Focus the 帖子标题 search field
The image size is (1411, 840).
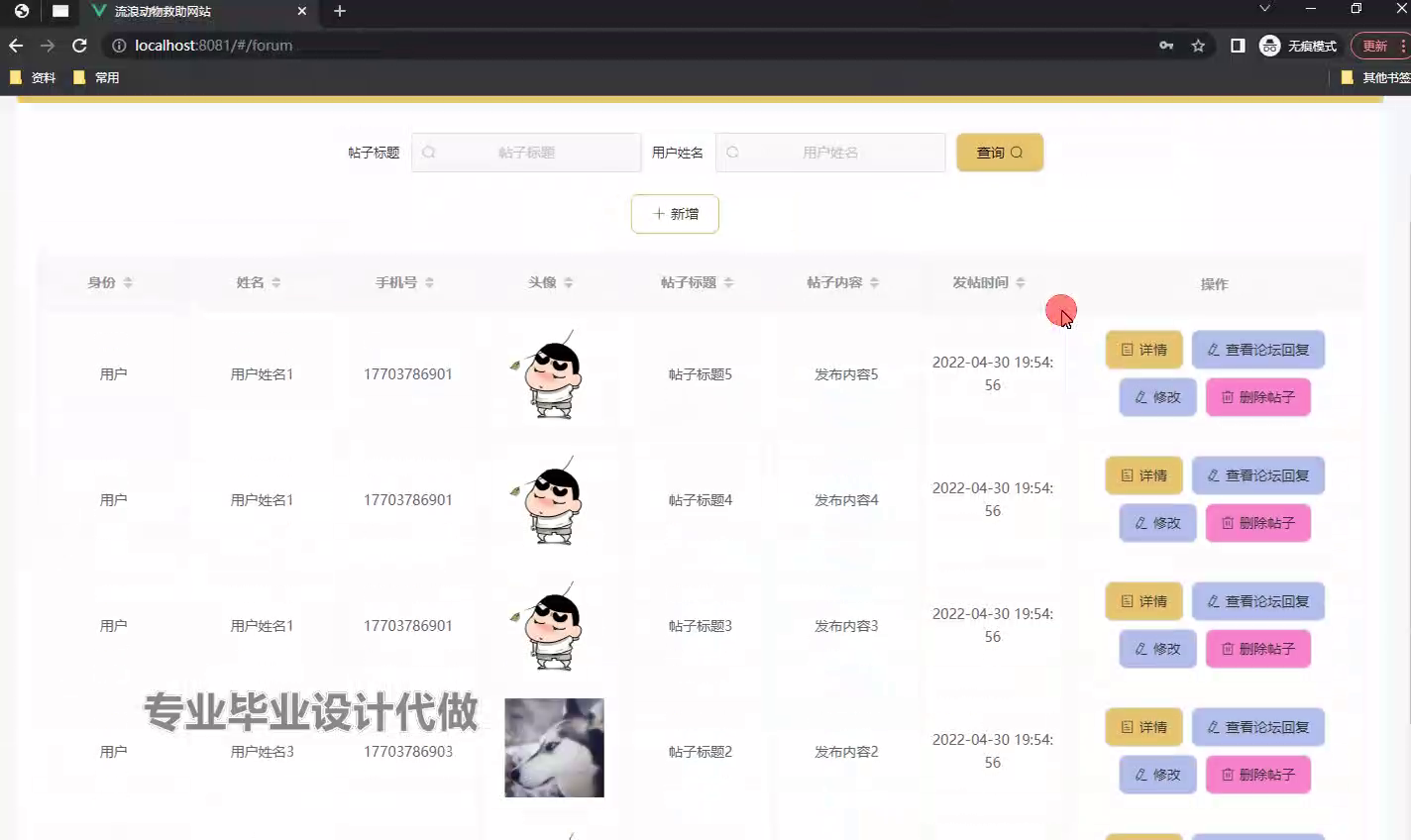(x=526, y=153)
